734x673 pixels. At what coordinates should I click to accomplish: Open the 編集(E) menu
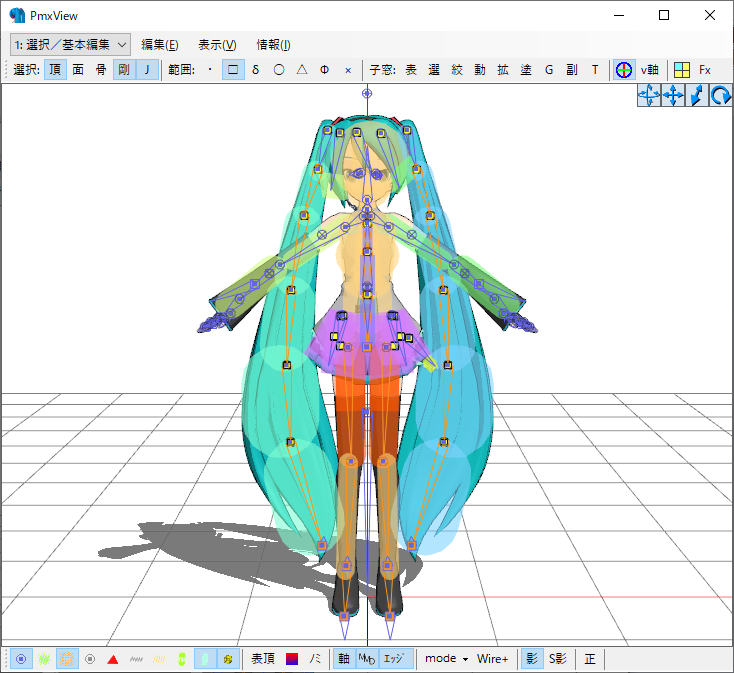(160, 45)
